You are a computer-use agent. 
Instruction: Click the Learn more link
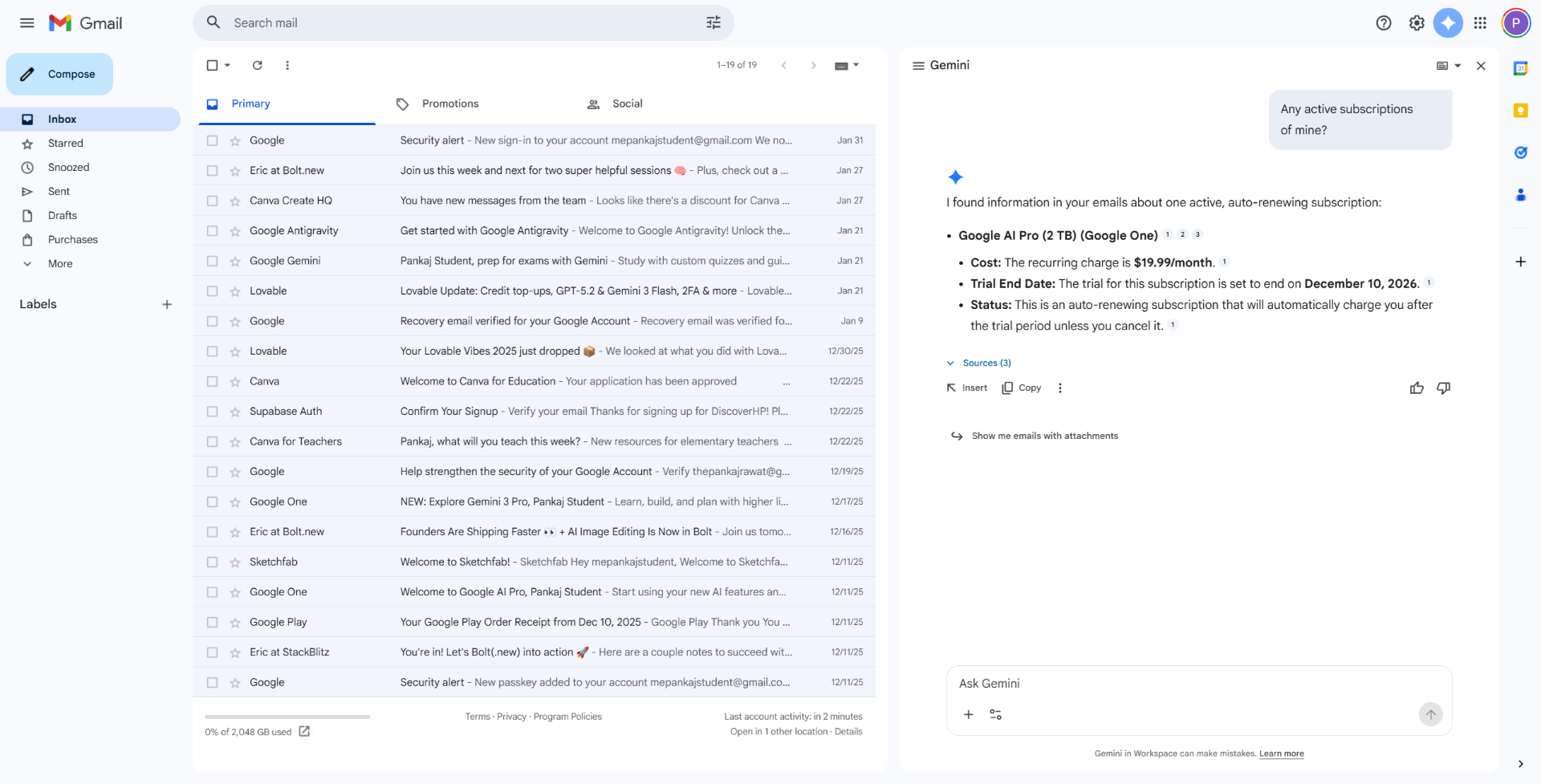pyautogui.click(x=1281, y=754)
